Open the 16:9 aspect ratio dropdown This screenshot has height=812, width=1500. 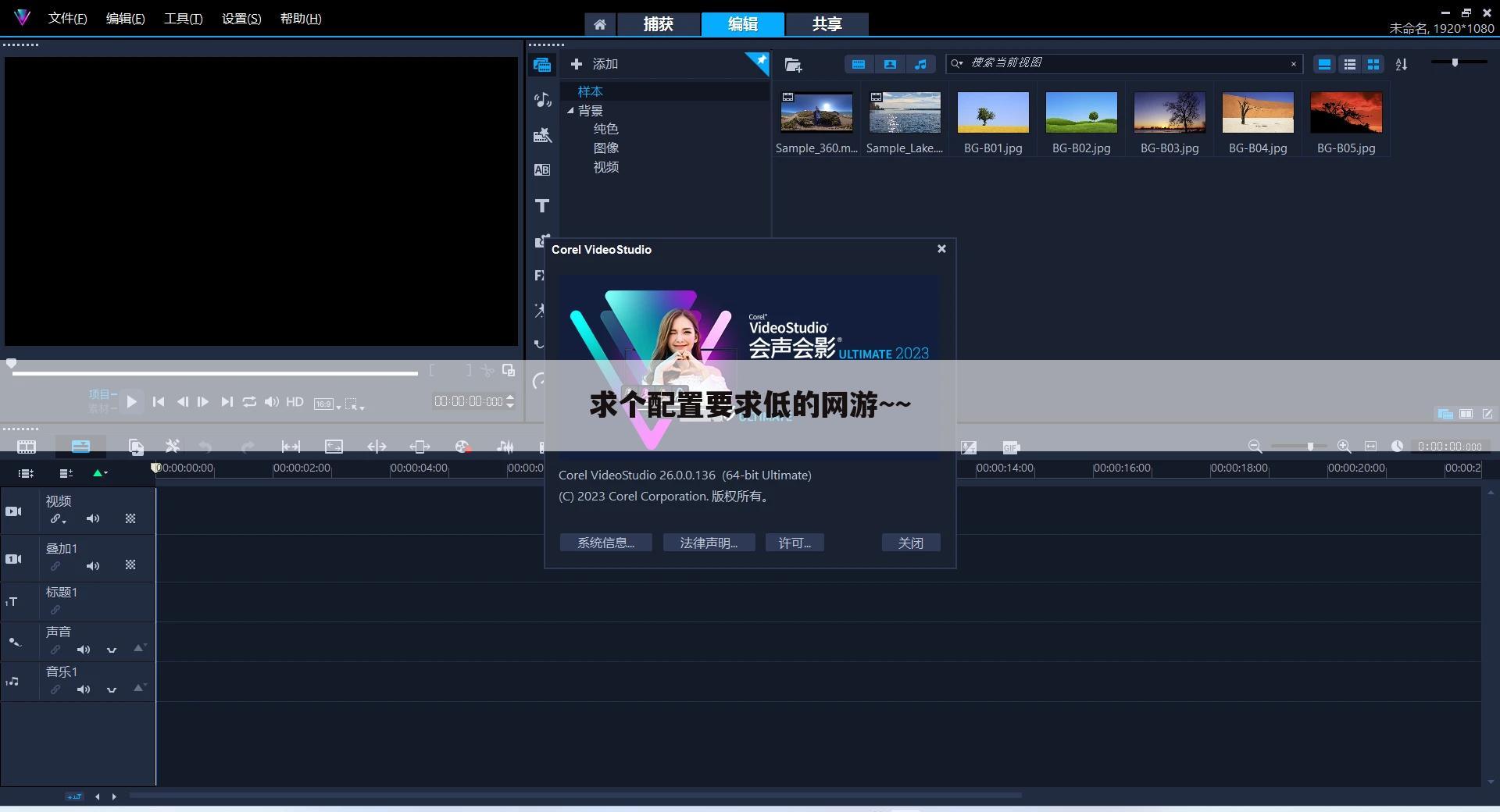327,404
